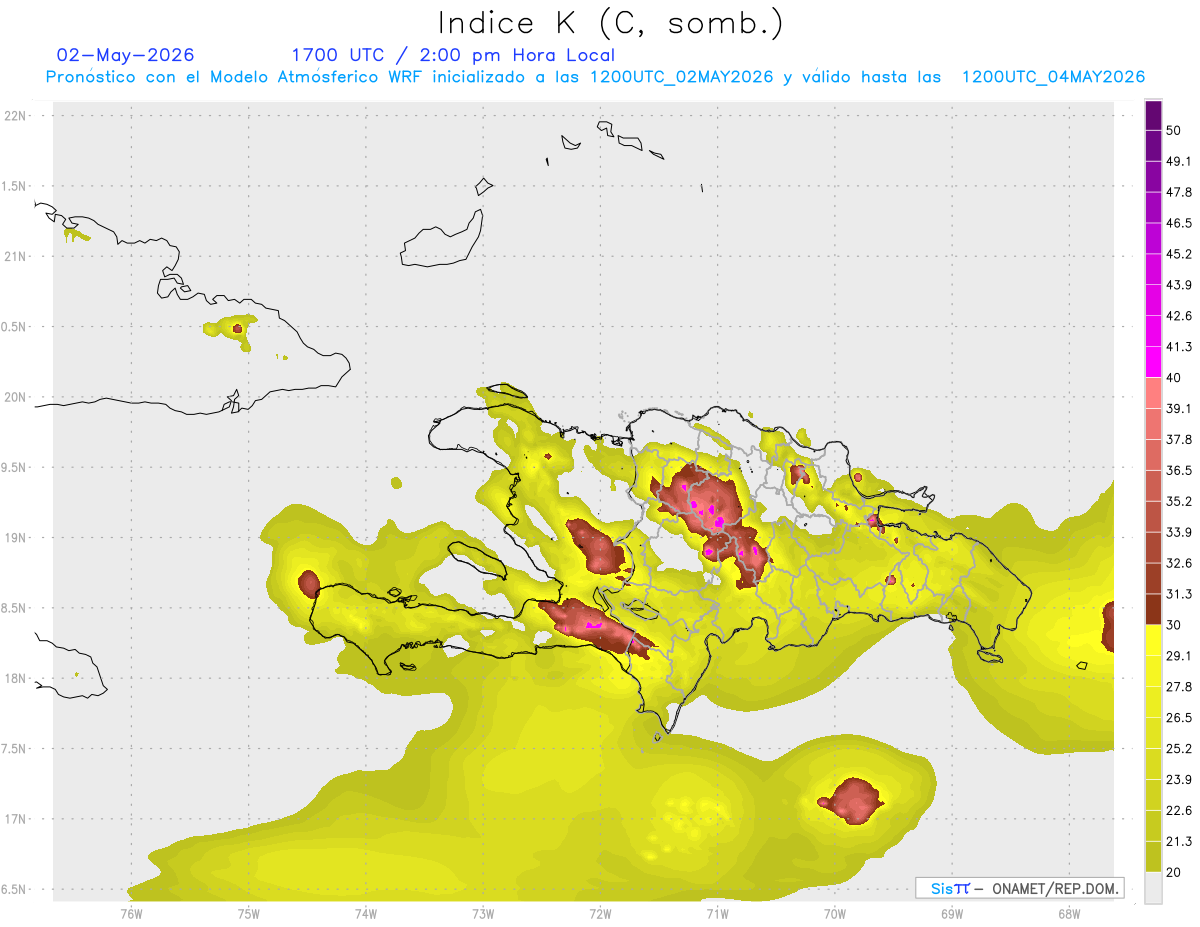Click the 35.2 legend value label
1200x927 pixels.
[x=1179, y=501]
